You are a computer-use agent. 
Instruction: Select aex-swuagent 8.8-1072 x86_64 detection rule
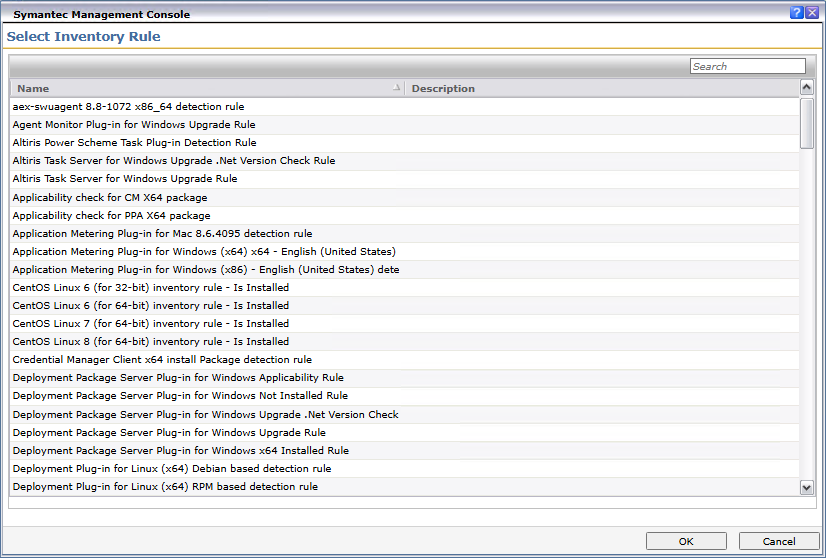tap(404, 106)
